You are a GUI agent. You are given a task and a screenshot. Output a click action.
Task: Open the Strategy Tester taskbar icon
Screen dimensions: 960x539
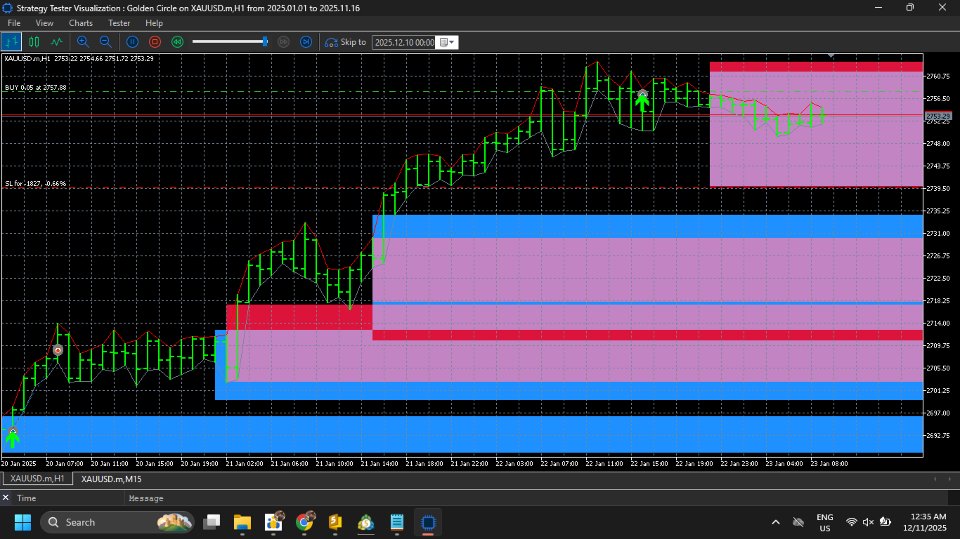coord(428,522)
